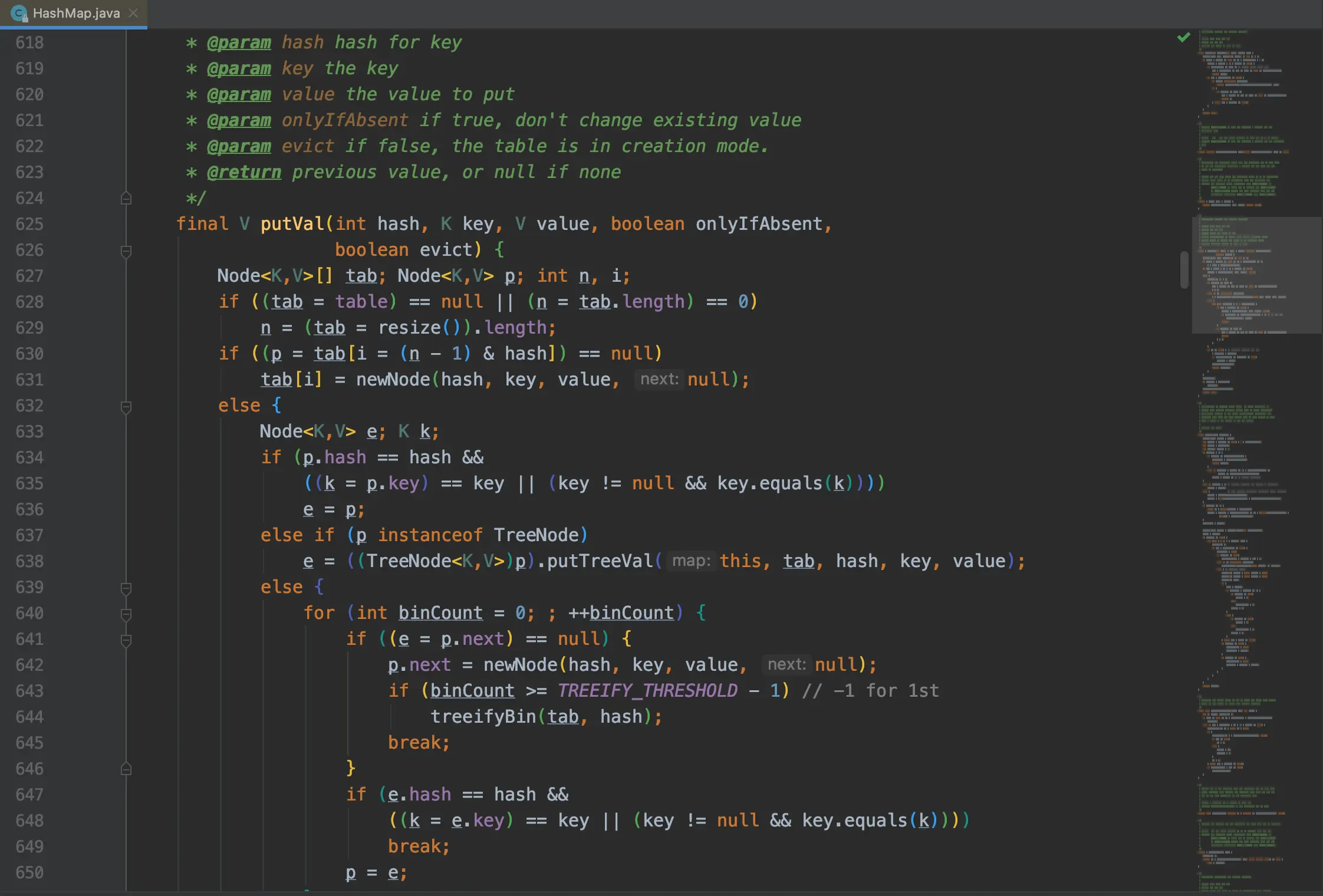1323x896 pixels.
Task: Click the green inspection checkmark icon
Action: coord(1183,38)
